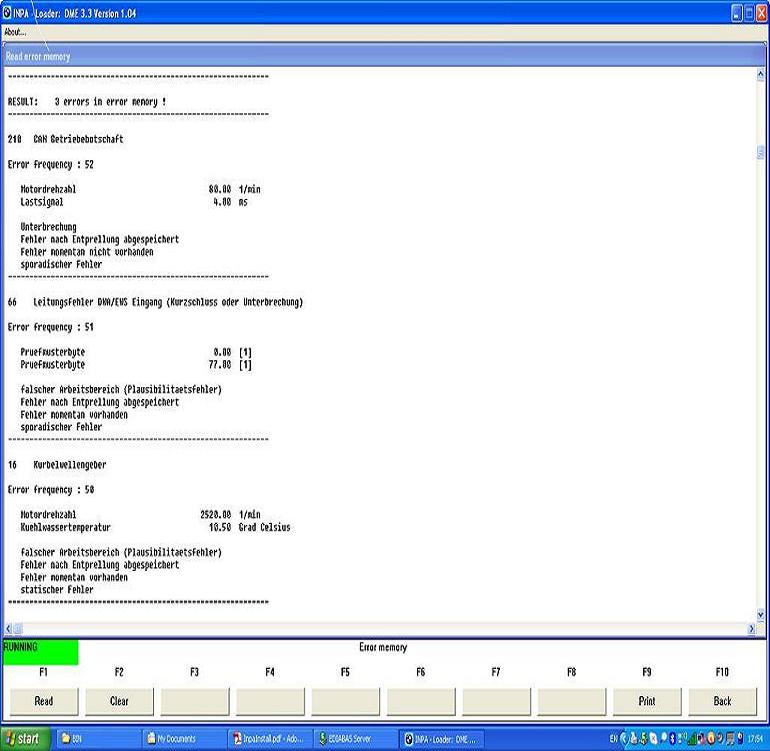Open the Windows Start menu
Image resolution: width=770 pixels, height=751 pixels.
(x=24, y=739)
